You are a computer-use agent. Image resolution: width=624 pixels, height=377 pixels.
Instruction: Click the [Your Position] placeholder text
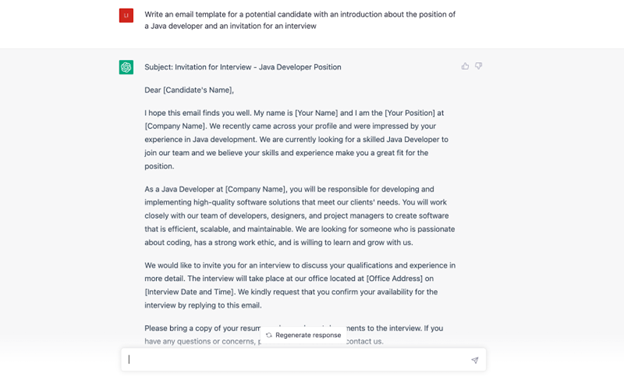click(x=410, y=113)
